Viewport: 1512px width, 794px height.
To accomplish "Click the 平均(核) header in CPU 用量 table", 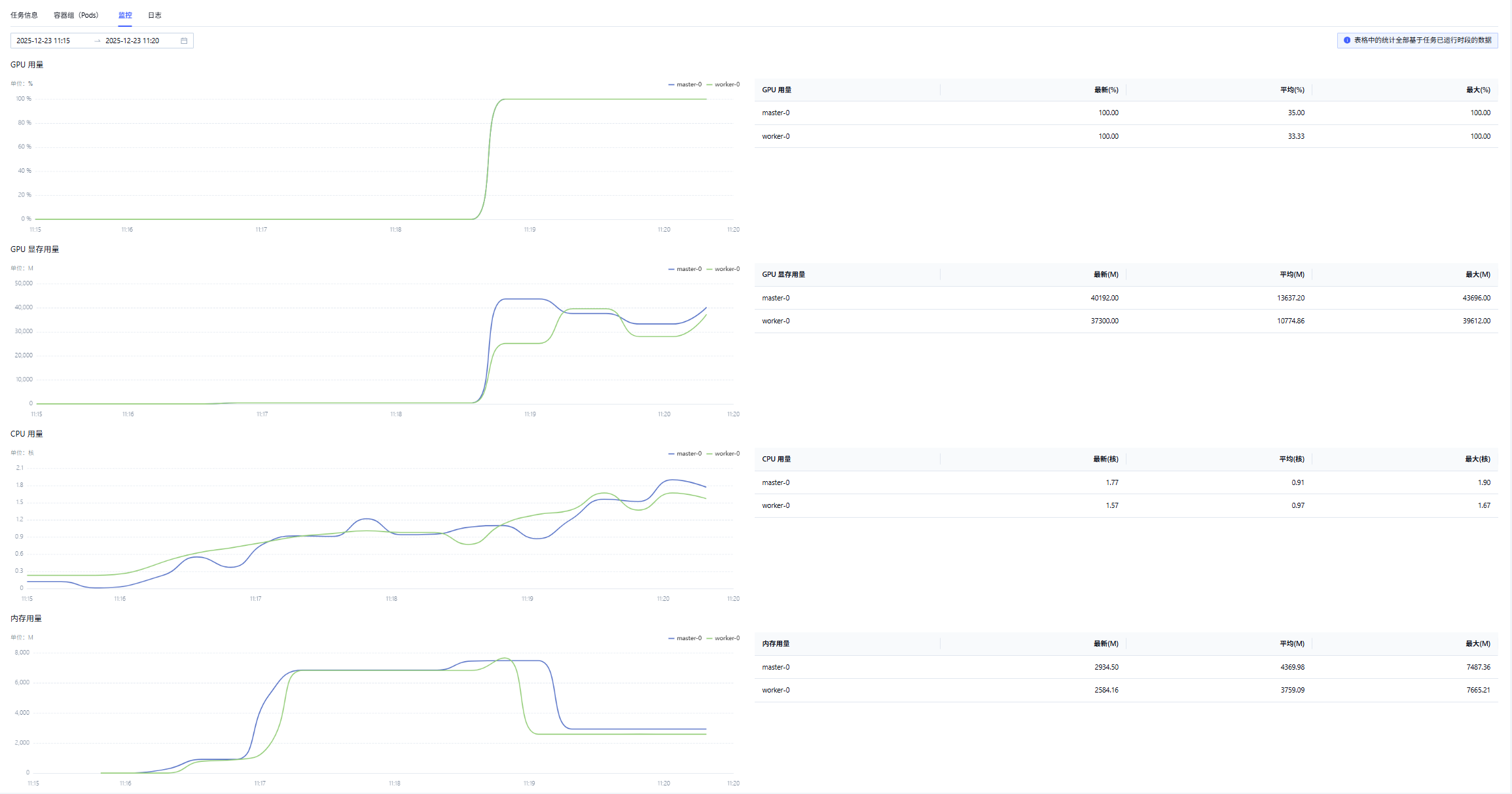I will coord(1291,459).
